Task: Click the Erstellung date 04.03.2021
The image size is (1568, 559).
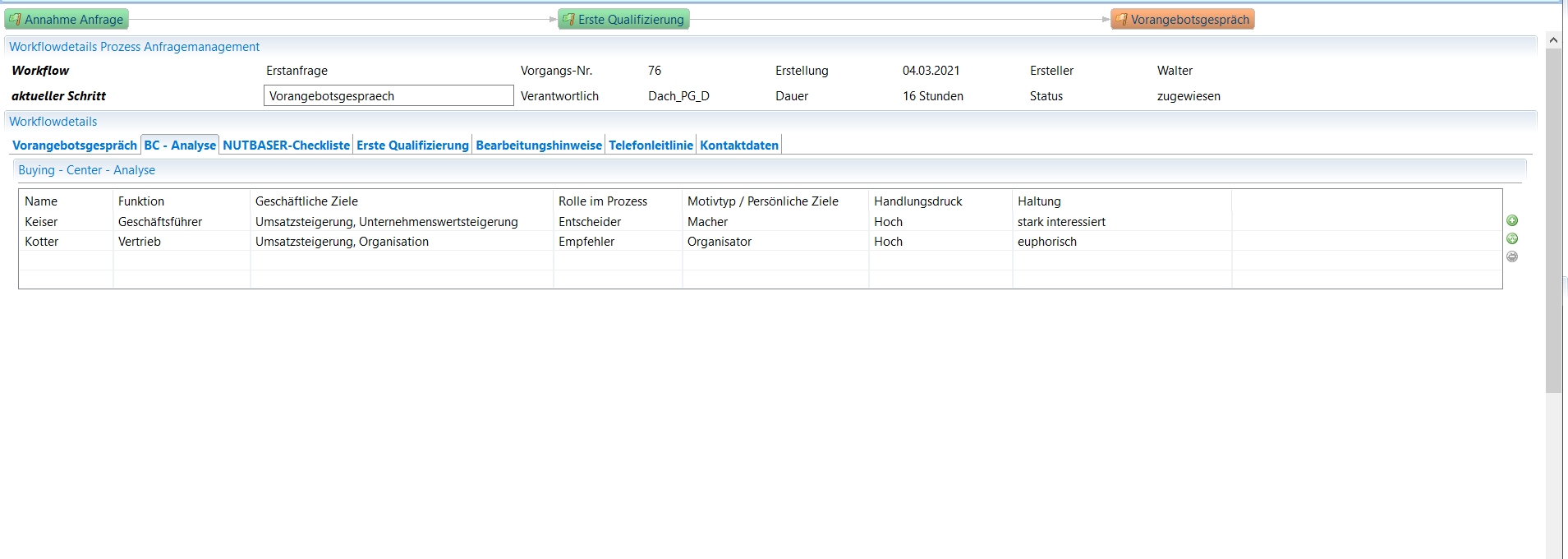Action: [x=931, y=71]
